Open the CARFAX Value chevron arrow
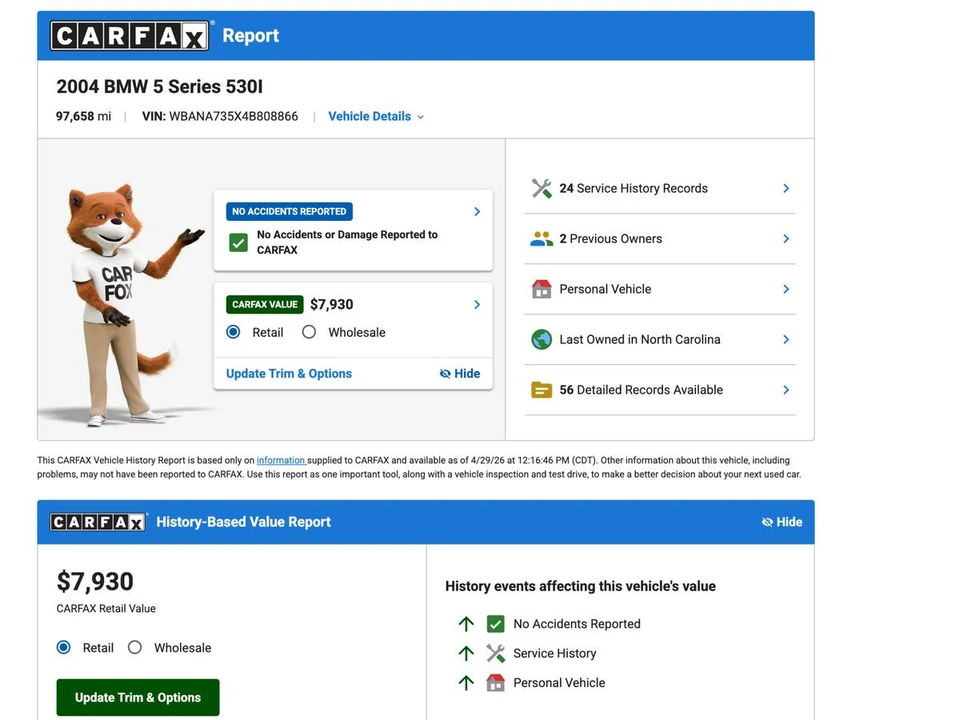 (477, 305)
